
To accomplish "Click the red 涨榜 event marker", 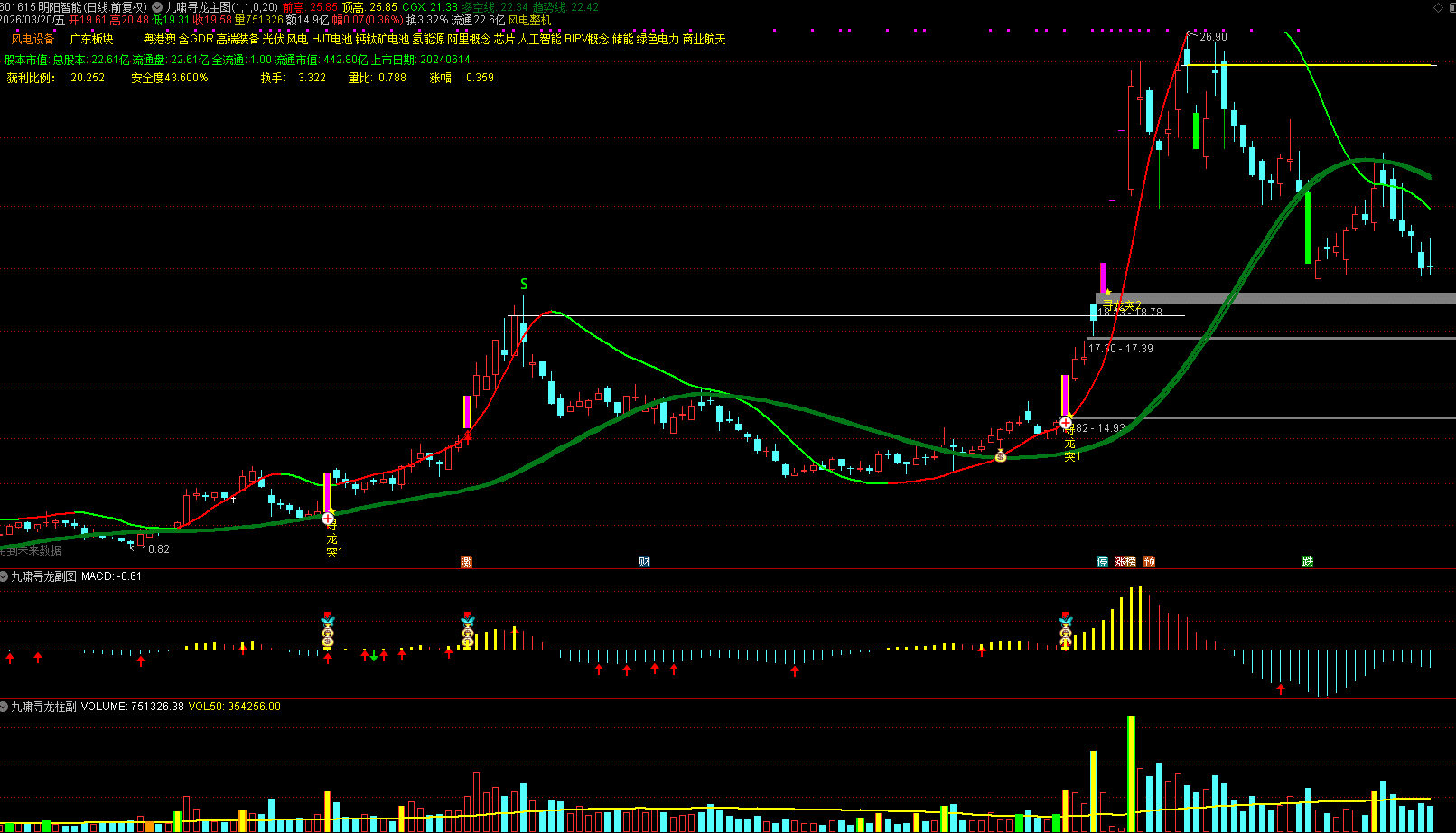I will (1125, 562).
